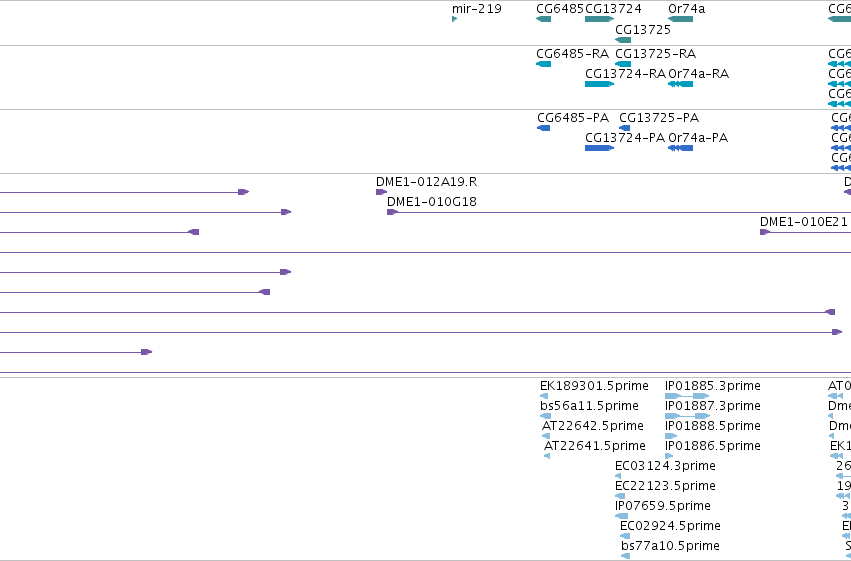
Task: Click the CG13725-PA label
Action: [x=659, y=118]
